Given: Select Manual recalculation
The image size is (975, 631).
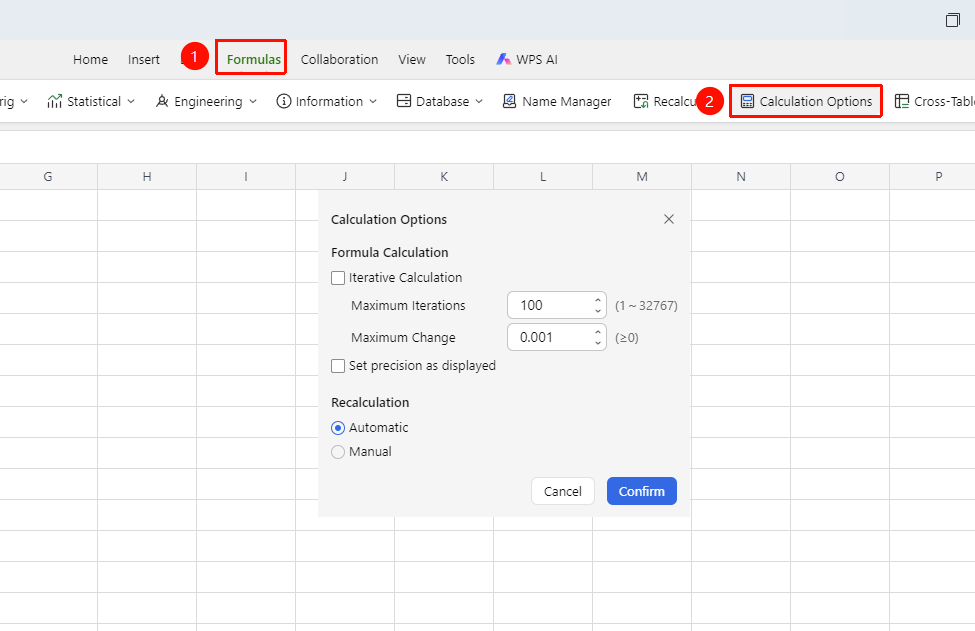Looking at the screenshot, I should point(338,452).
